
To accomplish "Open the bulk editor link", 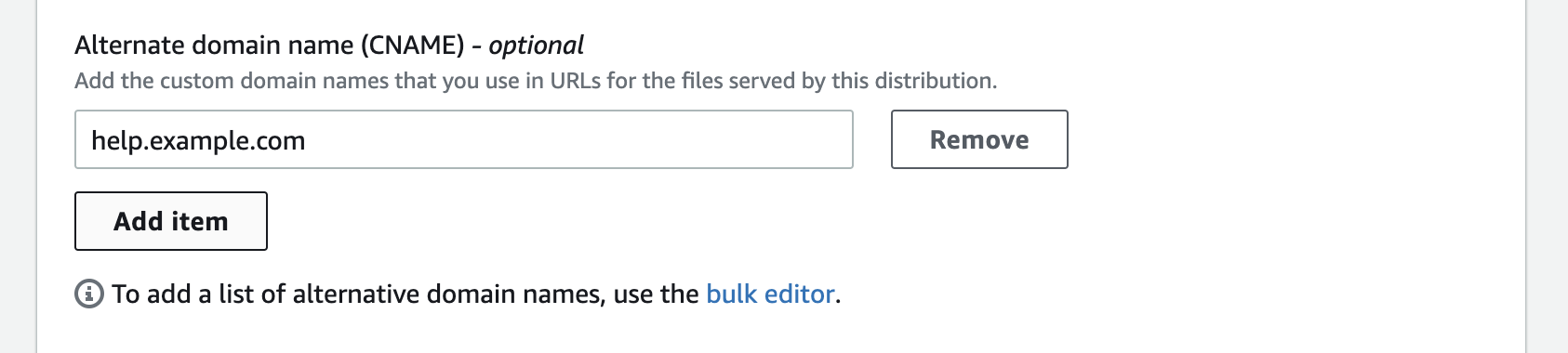I will [x=770, y=294].
